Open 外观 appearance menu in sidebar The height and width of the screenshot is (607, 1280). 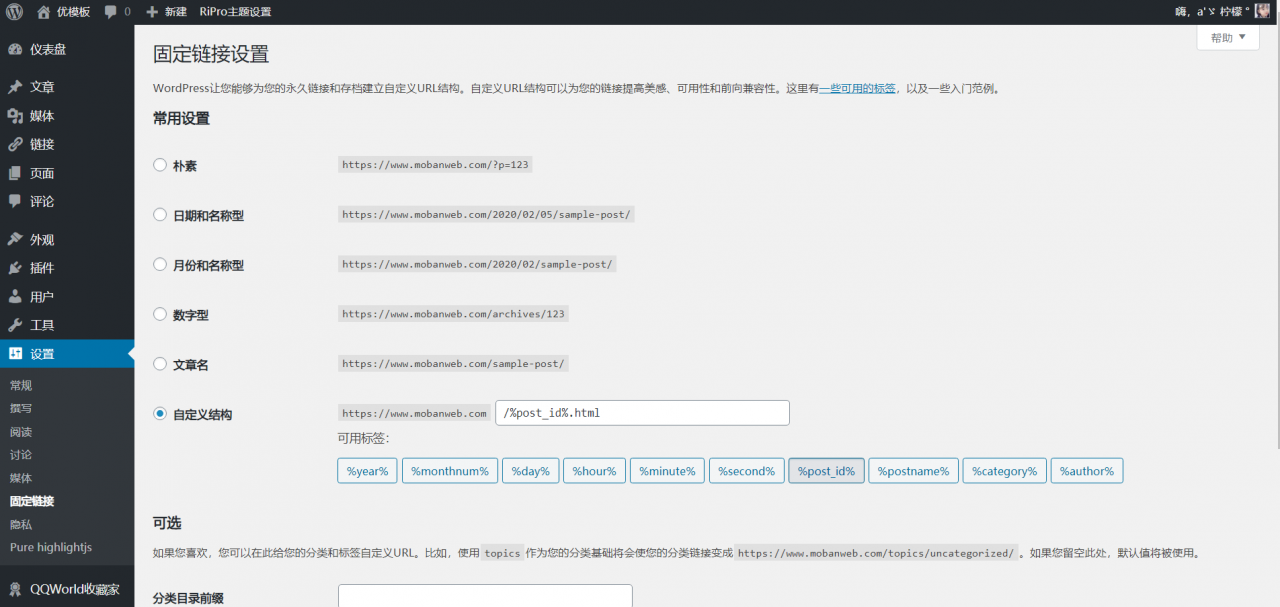42,240
